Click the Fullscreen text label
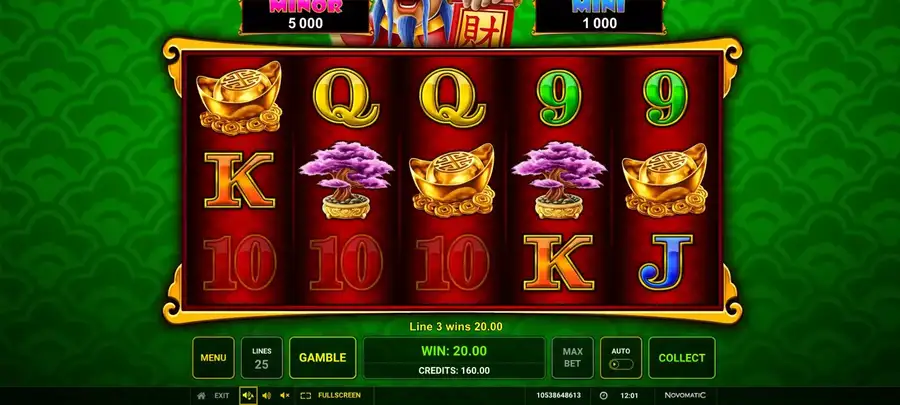The height and width of the screenshot is (405, 900). coord(339,396)
